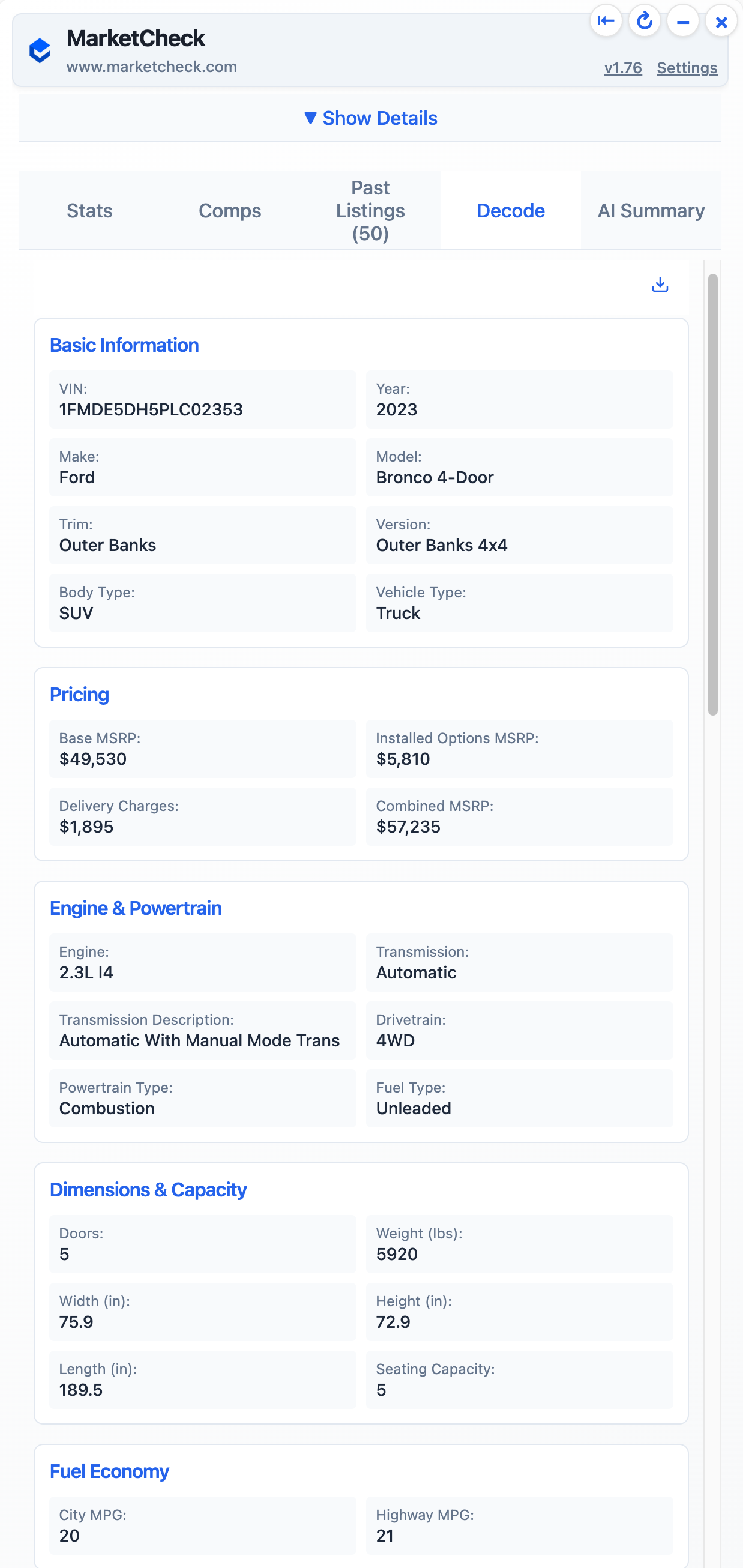
Task: Click the Engine & Powertrain heading
Action: 136,908
